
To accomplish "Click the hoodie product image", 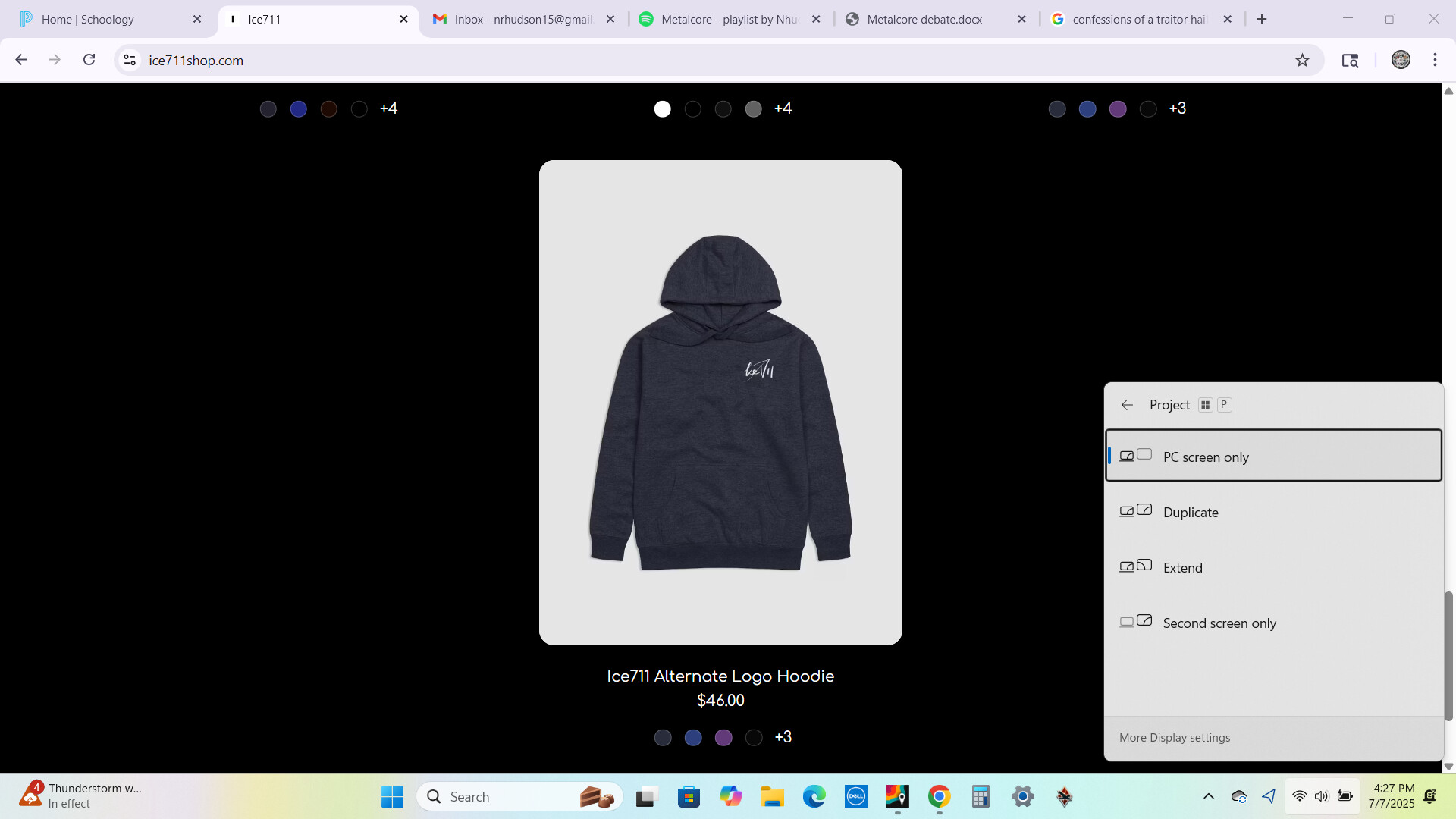I will [720, 402].
